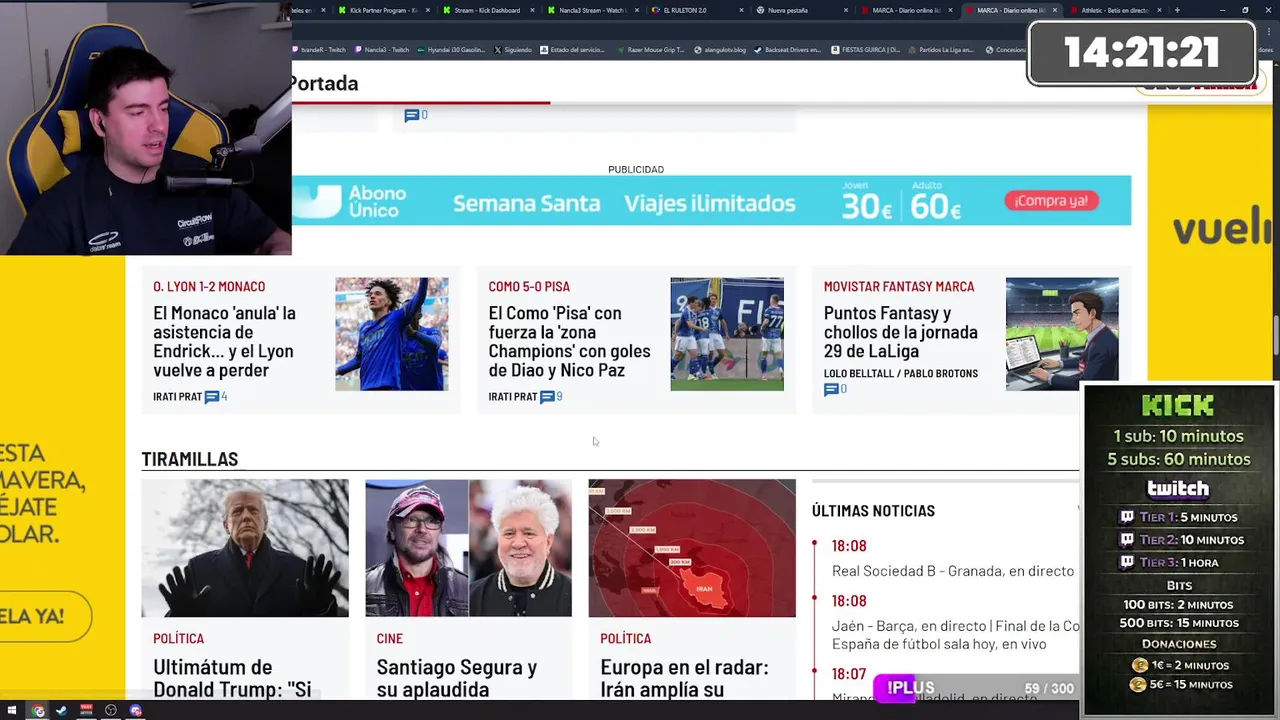This screenshot has width=1280, height=720.
Task: Open the Windows Start menu
Action: pyautogui.click(x=13, y=711)
